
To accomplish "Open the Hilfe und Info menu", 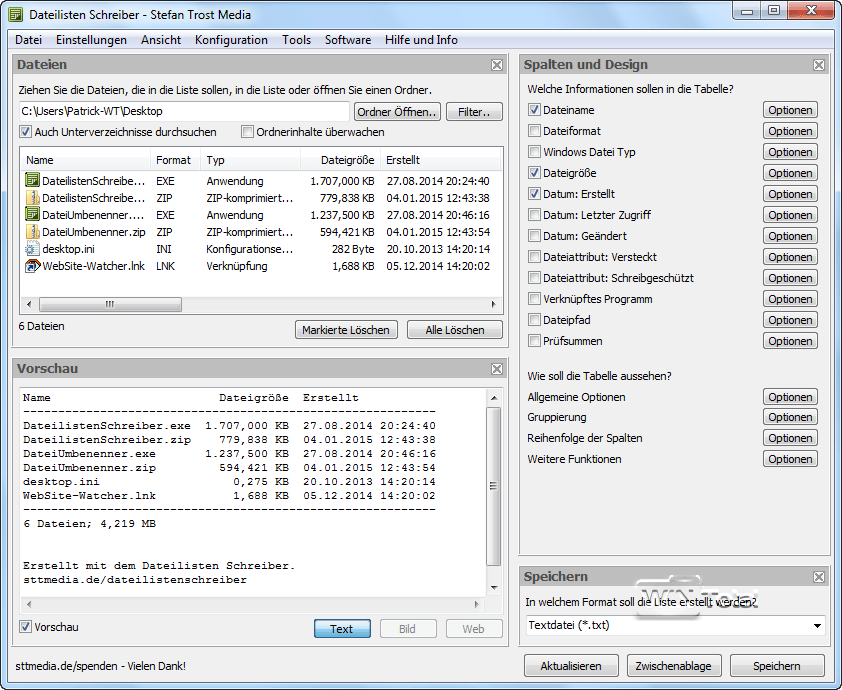I will 421,40.
